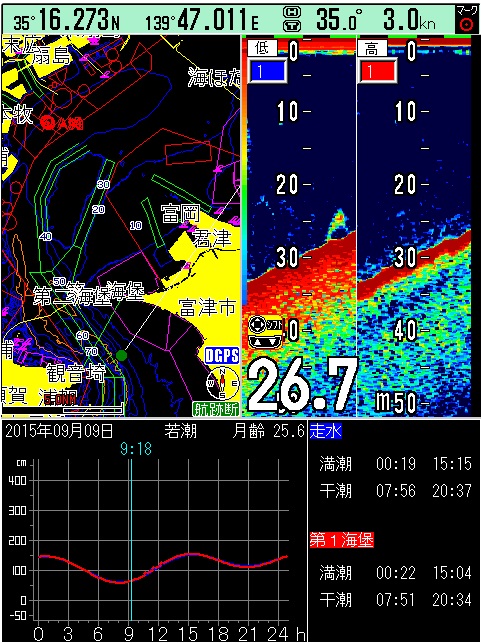Tap the 海ほた label on the chart
The width and height of the screenshot is (481, 643).
coord(214,78)
